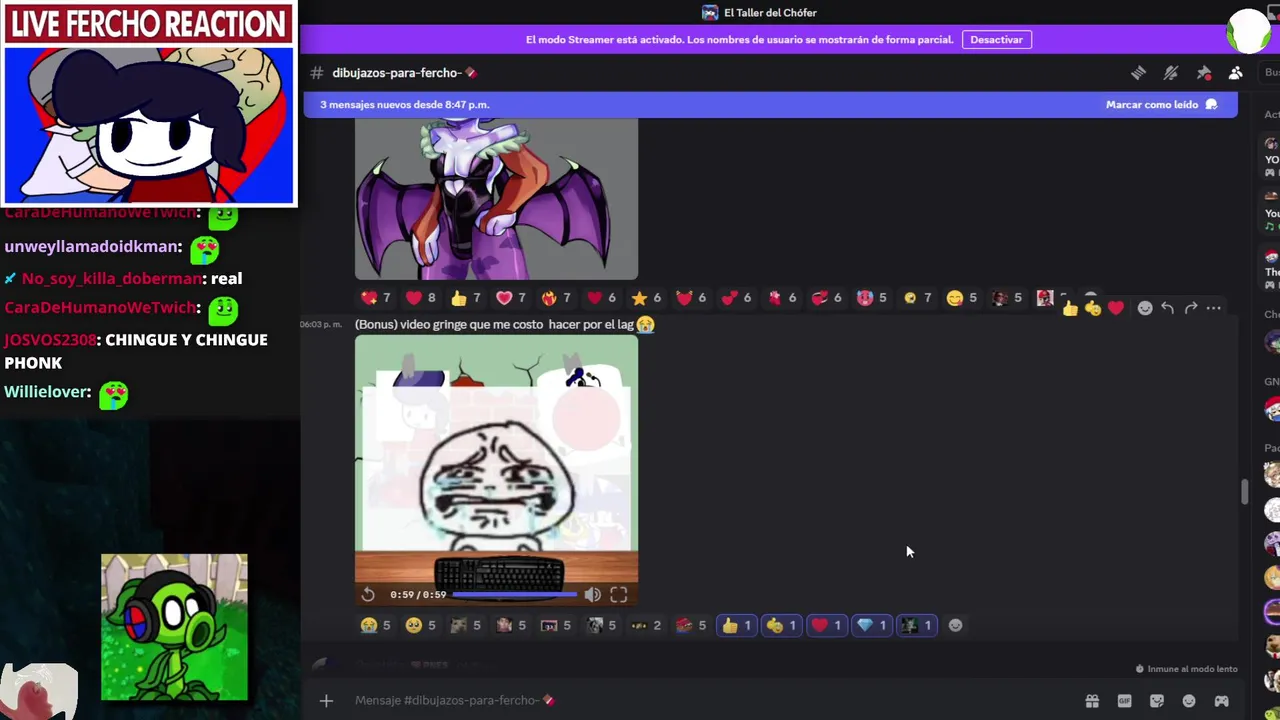Toggle the reaction showing count 2

tap(645, 625)
